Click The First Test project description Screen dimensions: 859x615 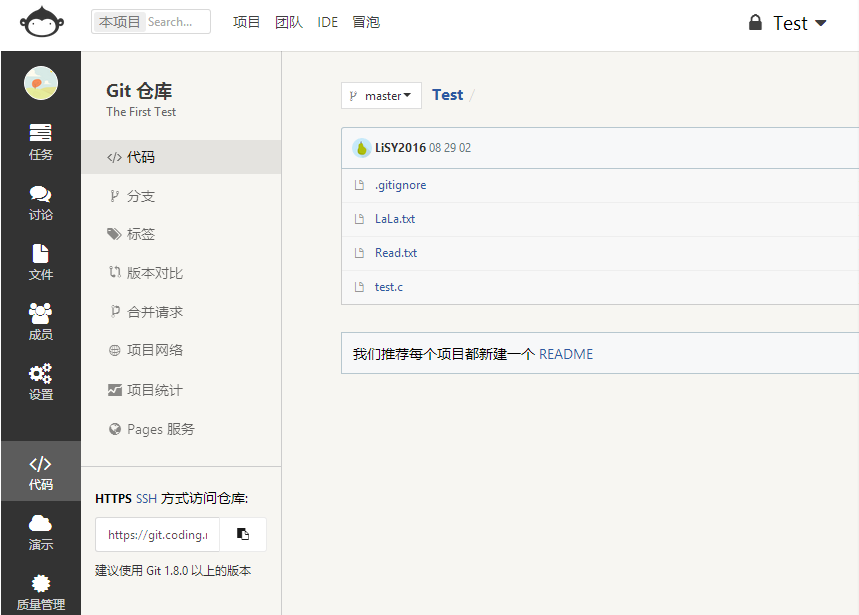141,112
